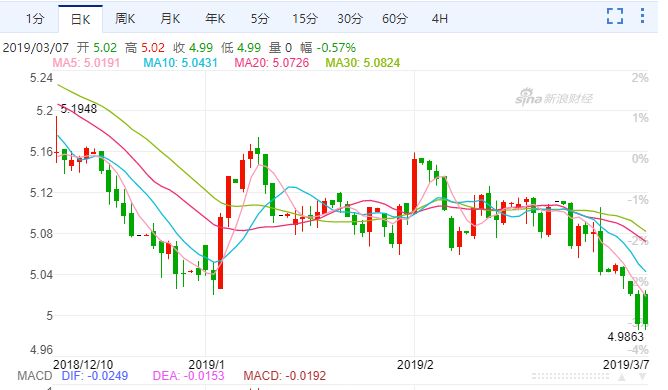Click the 4.9863 low price annotation
This screenshot has width=668, height=390.
click(625, 337)
